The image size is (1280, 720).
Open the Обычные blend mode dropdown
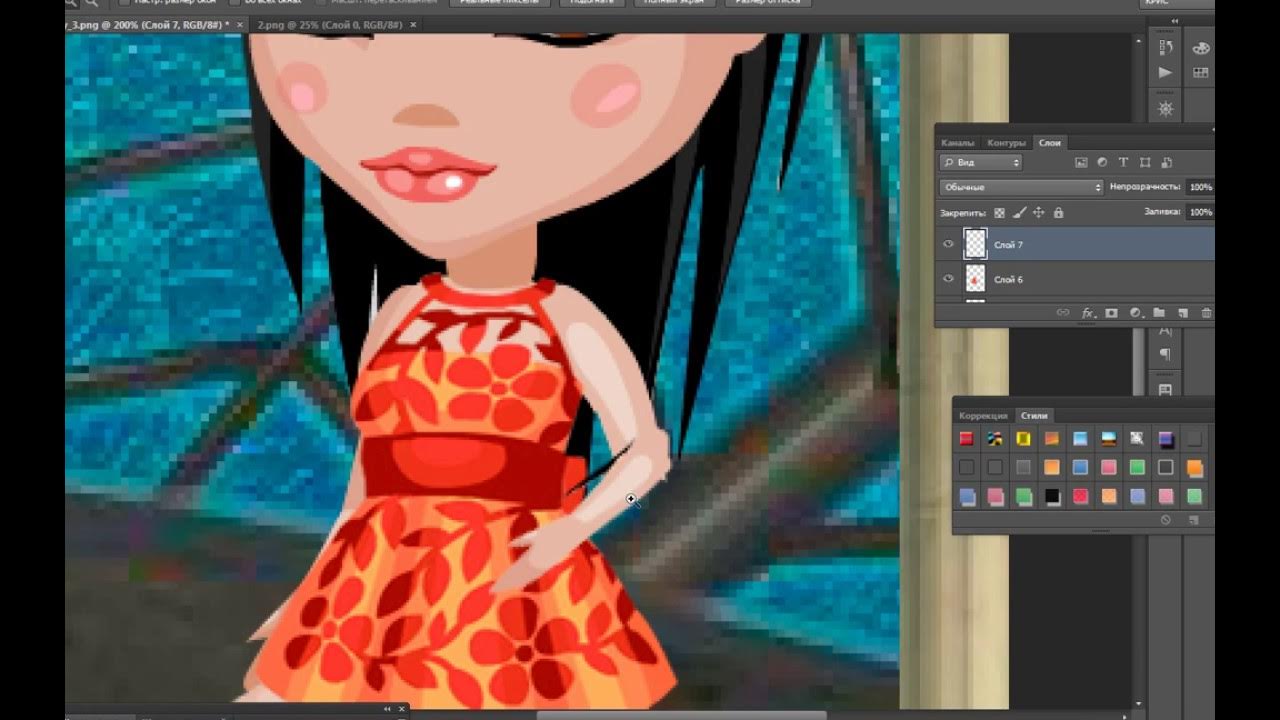(x=1021, y=187)
